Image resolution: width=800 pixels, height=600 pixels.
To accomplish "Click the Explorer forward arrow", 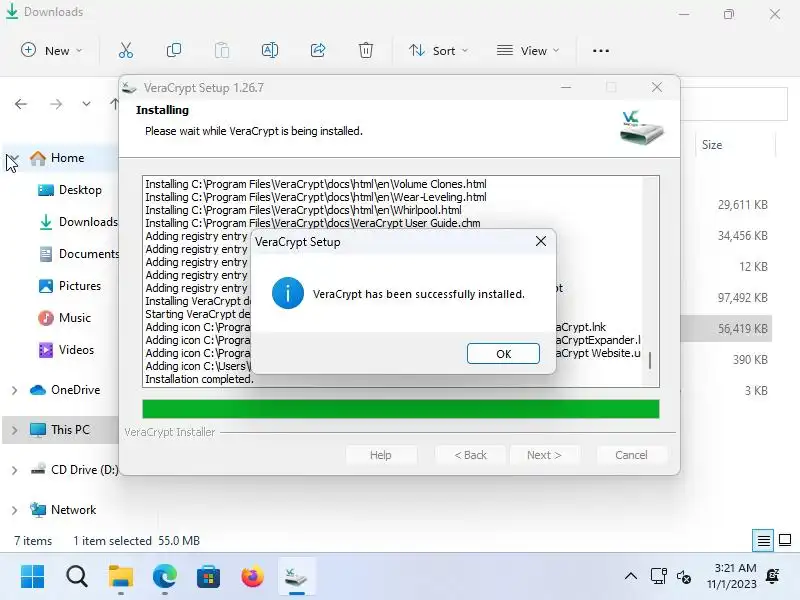I will pos(56,104).
